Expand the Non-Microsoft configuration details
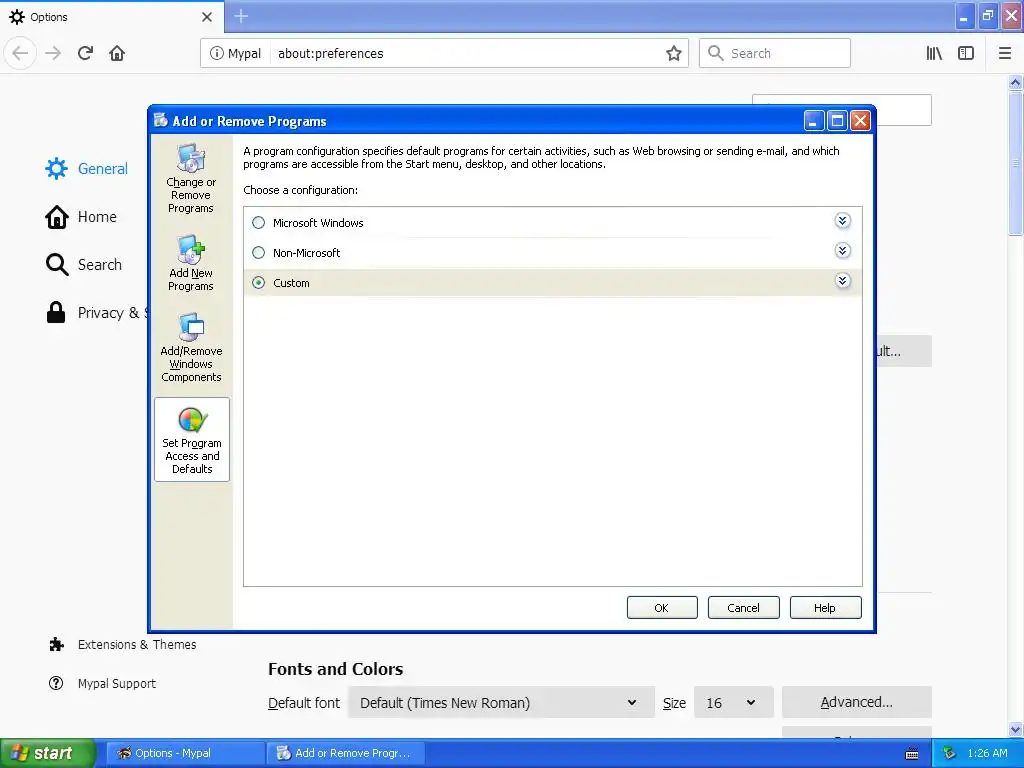Screen dimensions: 1024x768 tap(842, 251)
